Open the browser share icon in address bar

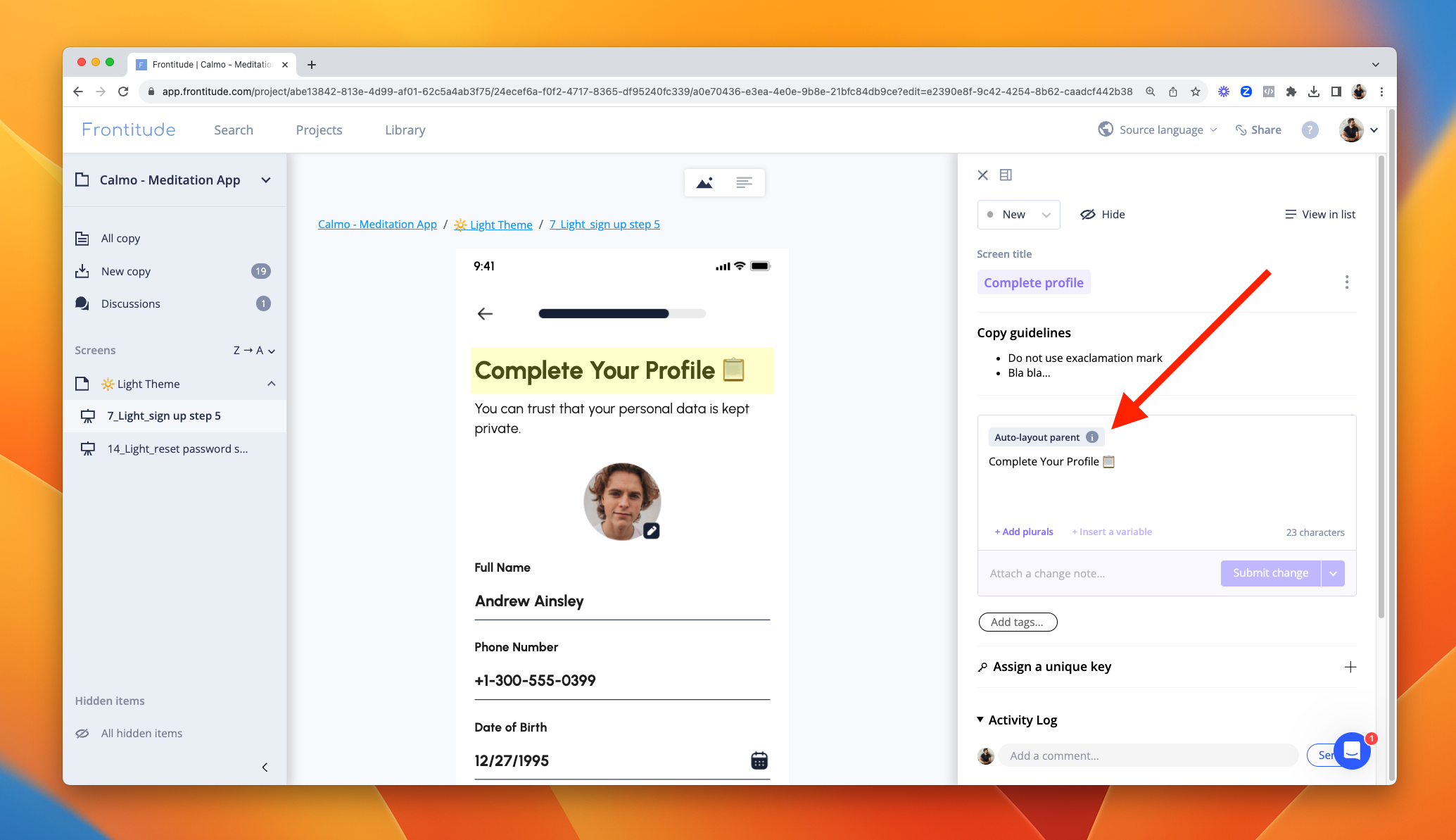coord(1172,92)
